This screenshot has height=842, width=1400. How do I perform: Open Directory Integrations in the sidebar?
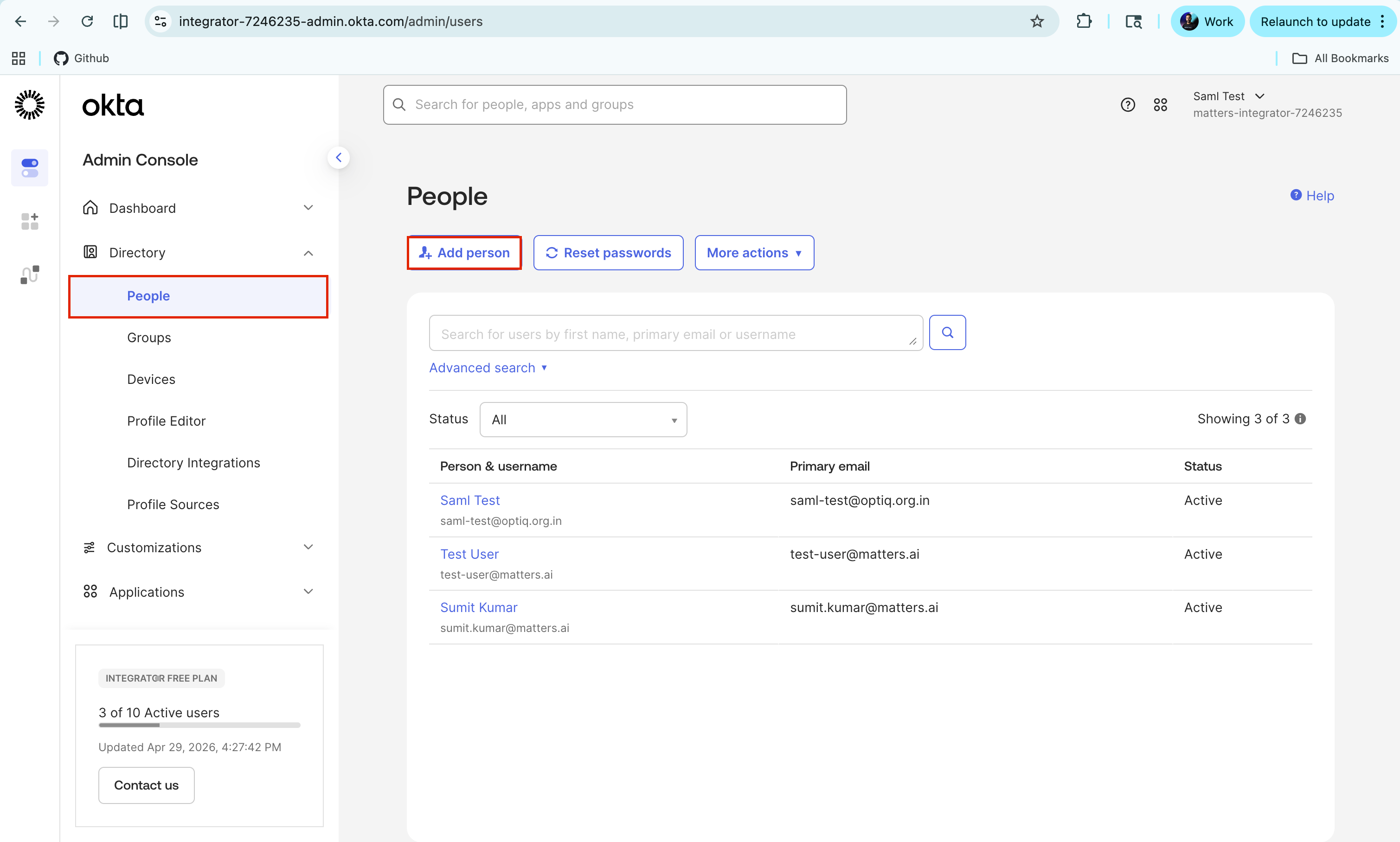193,462
